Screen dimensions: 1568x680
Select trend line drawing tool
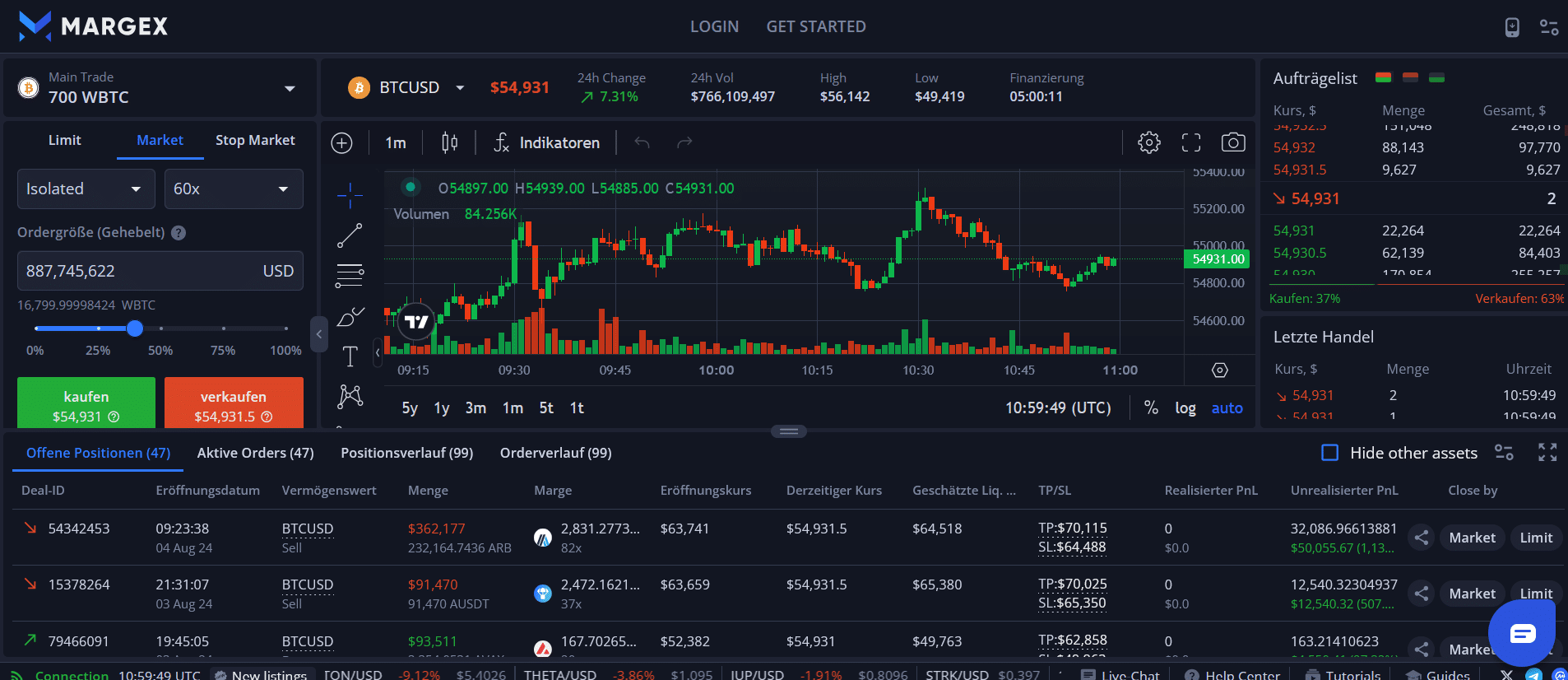pos(350,235)
